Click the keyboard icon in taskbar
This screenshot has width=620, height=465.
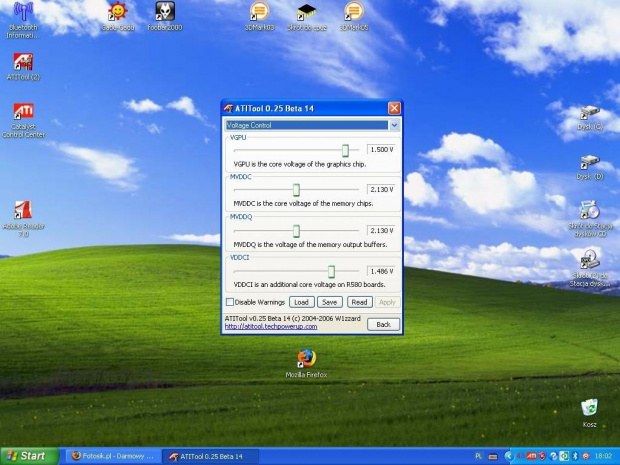click(493, 457)
